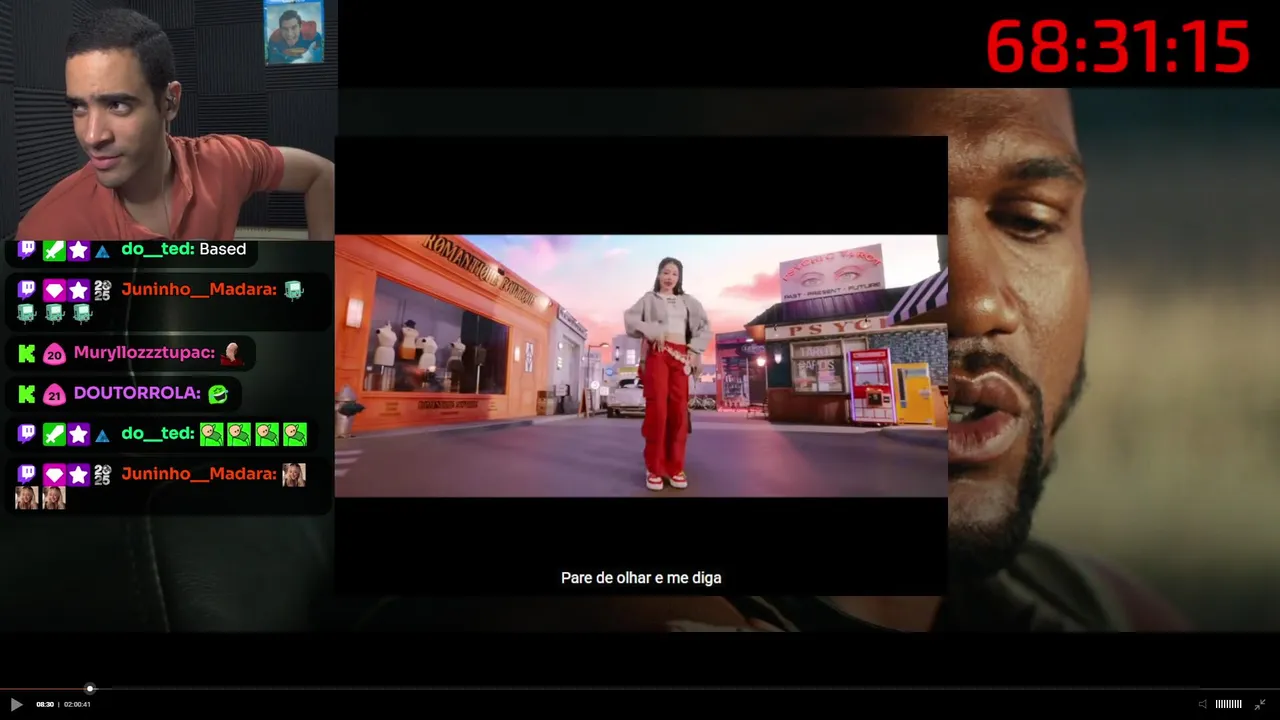Click the emote in Muryllozzztupac's message
The width and height of the screenshot is (1280, 720).
click(232, 352)
